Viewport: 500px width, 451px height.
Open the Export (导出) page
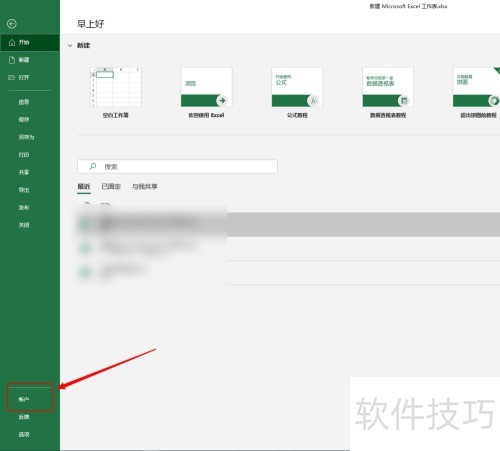click(24, 190)
